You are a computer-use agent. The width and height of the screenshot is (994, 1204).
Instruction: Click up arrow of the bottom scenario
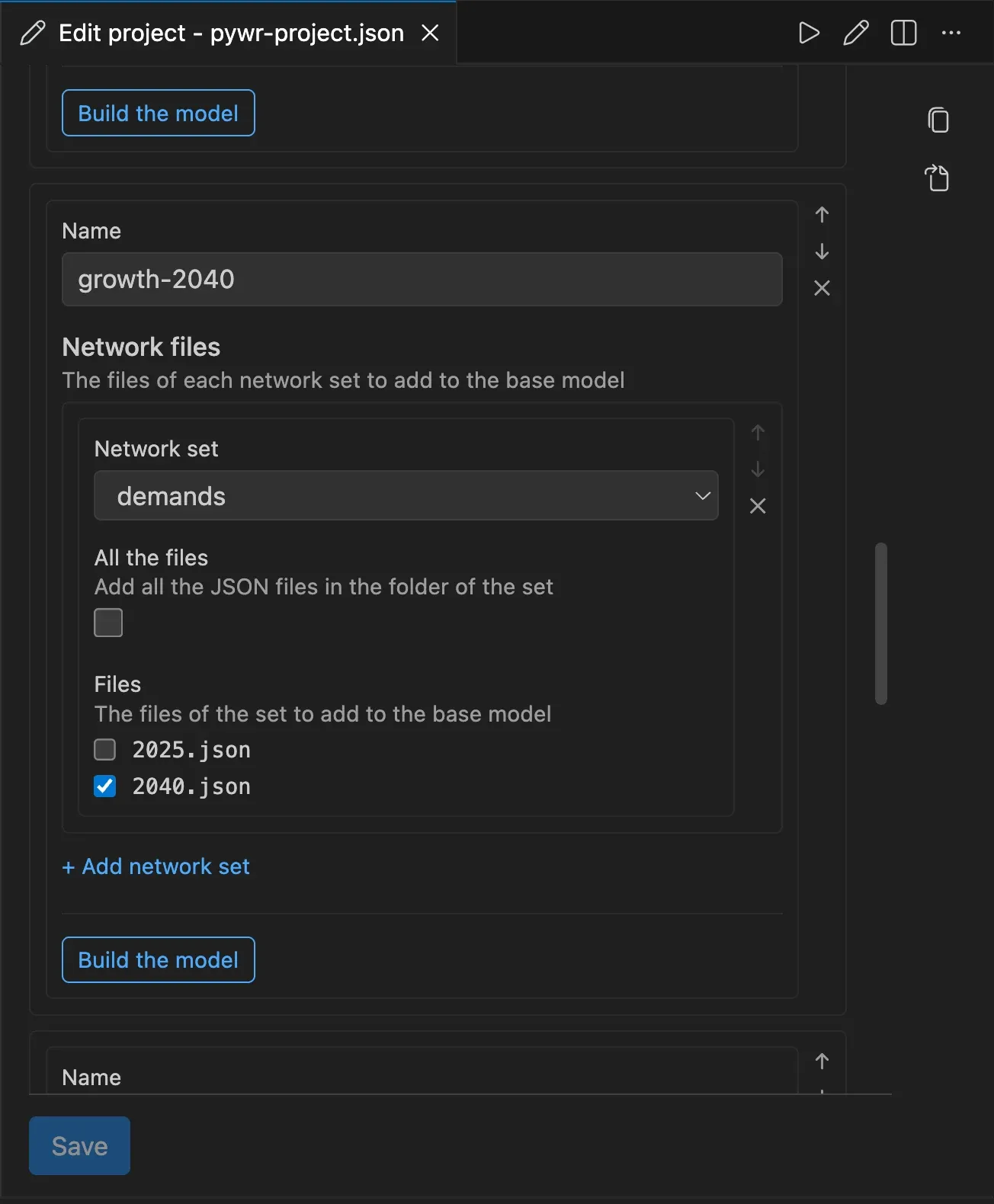coord(822,1062)
